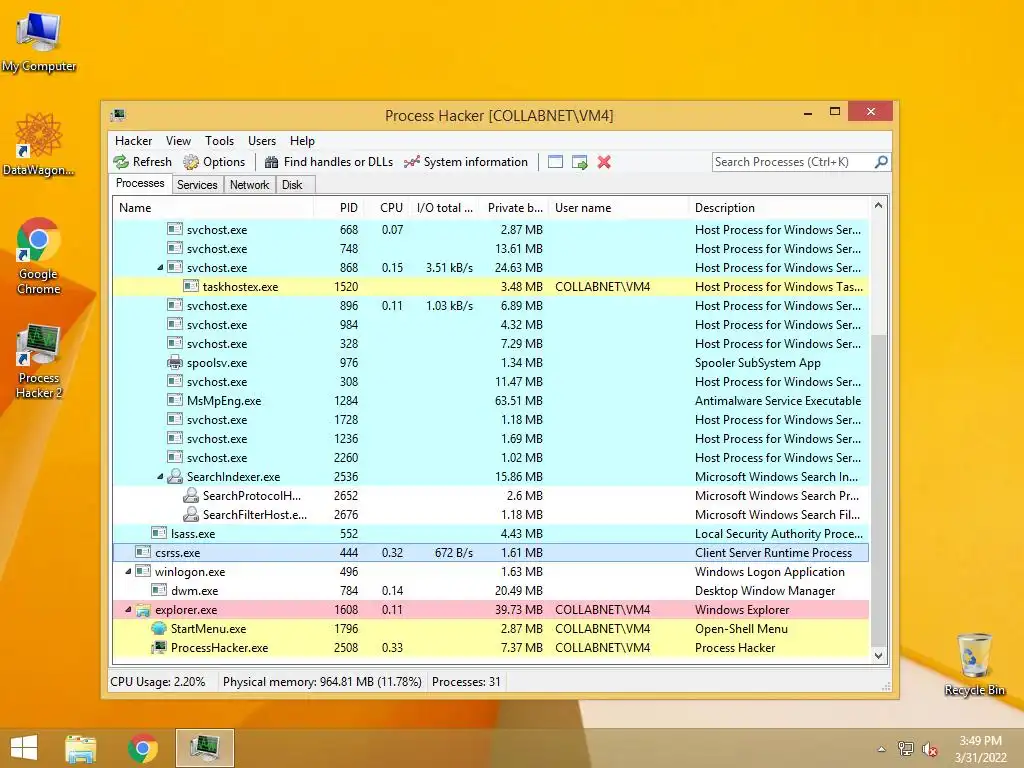This screenshot has width=1024, height=768.
Task: Collapse the explorer.exe tree node
Action: coord(128,610)
